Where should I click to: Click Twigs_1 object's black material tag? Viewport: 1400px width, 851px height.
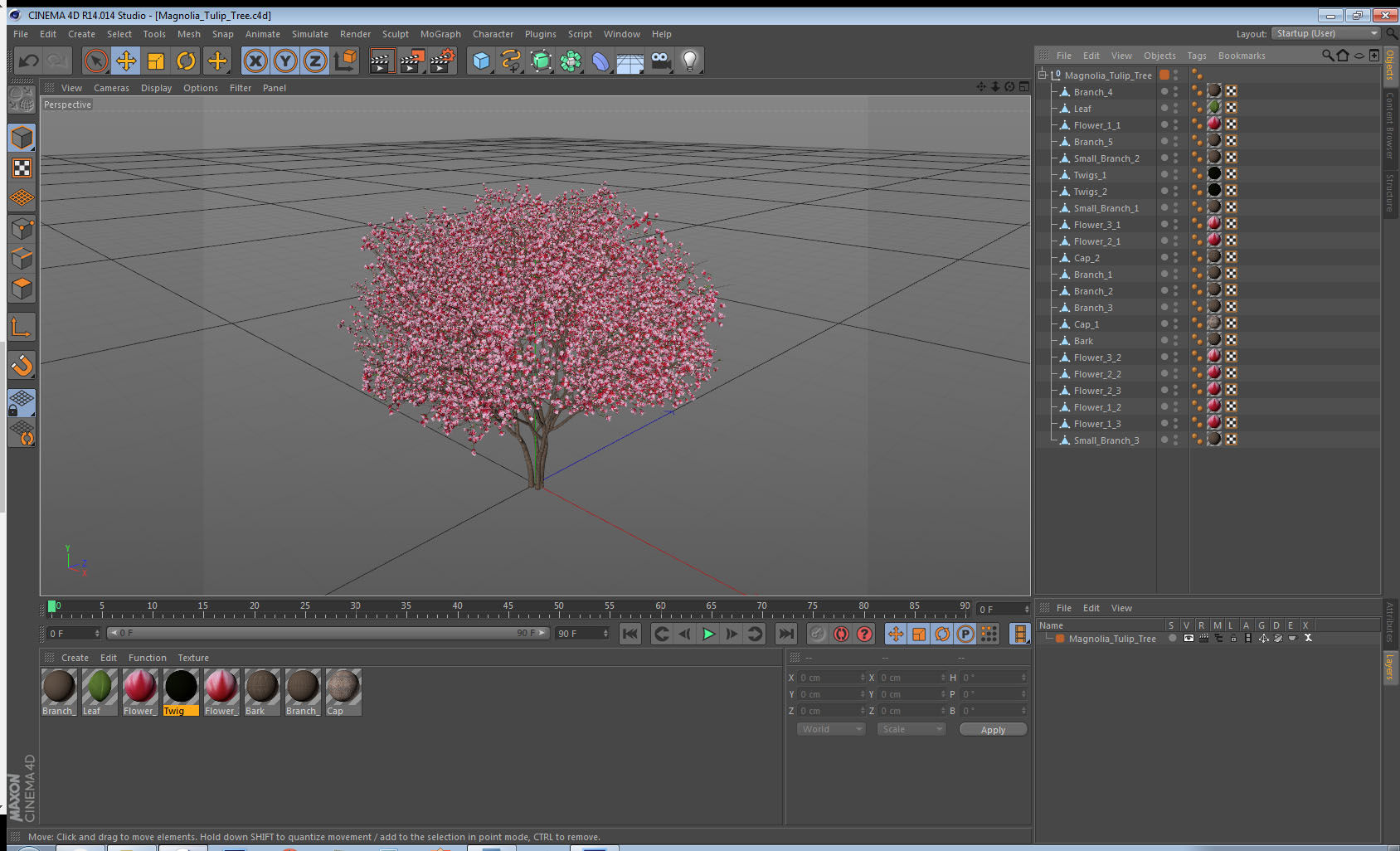coord(1214,173)
